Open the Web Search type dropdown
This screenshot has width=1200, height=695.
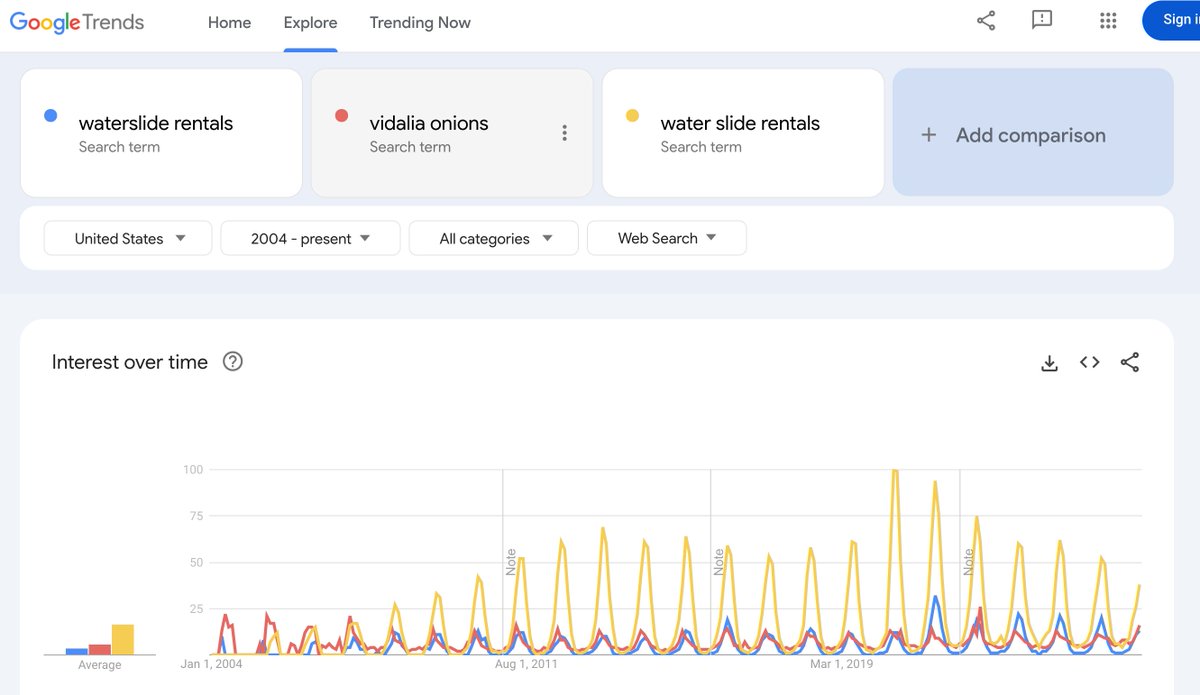tap(667, 238)
